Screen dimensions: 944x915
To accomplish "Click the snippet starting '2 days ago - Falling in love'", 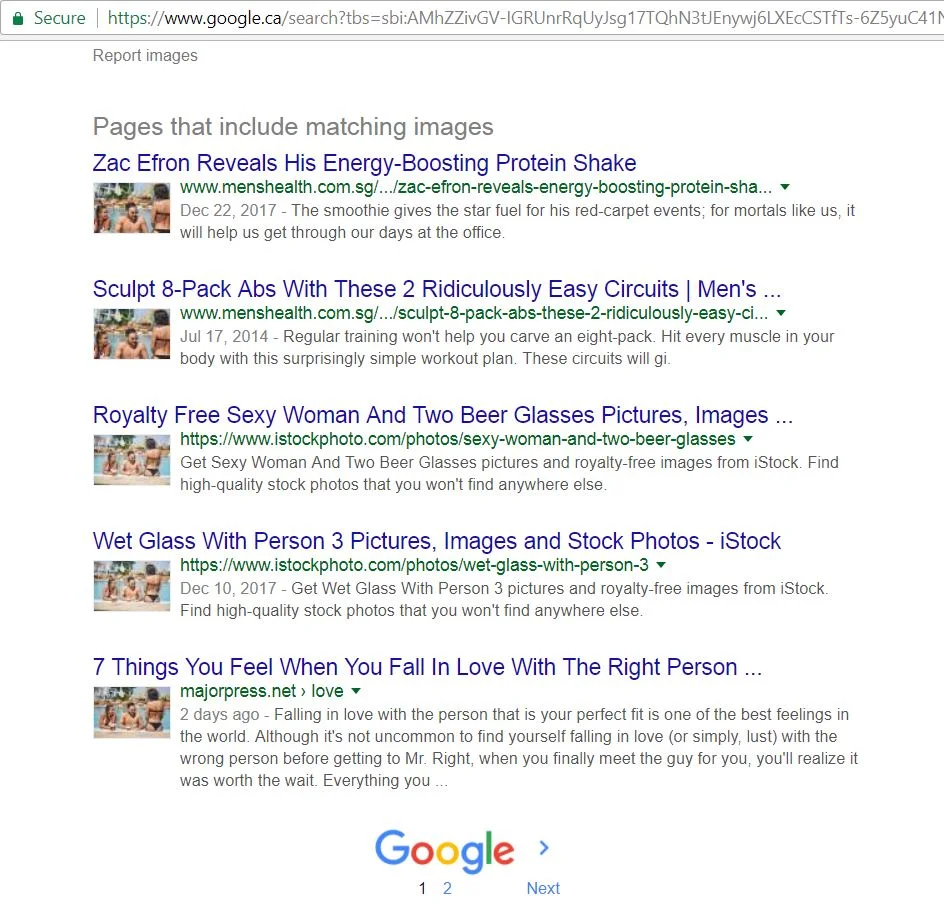I will (x=519, y=747).
